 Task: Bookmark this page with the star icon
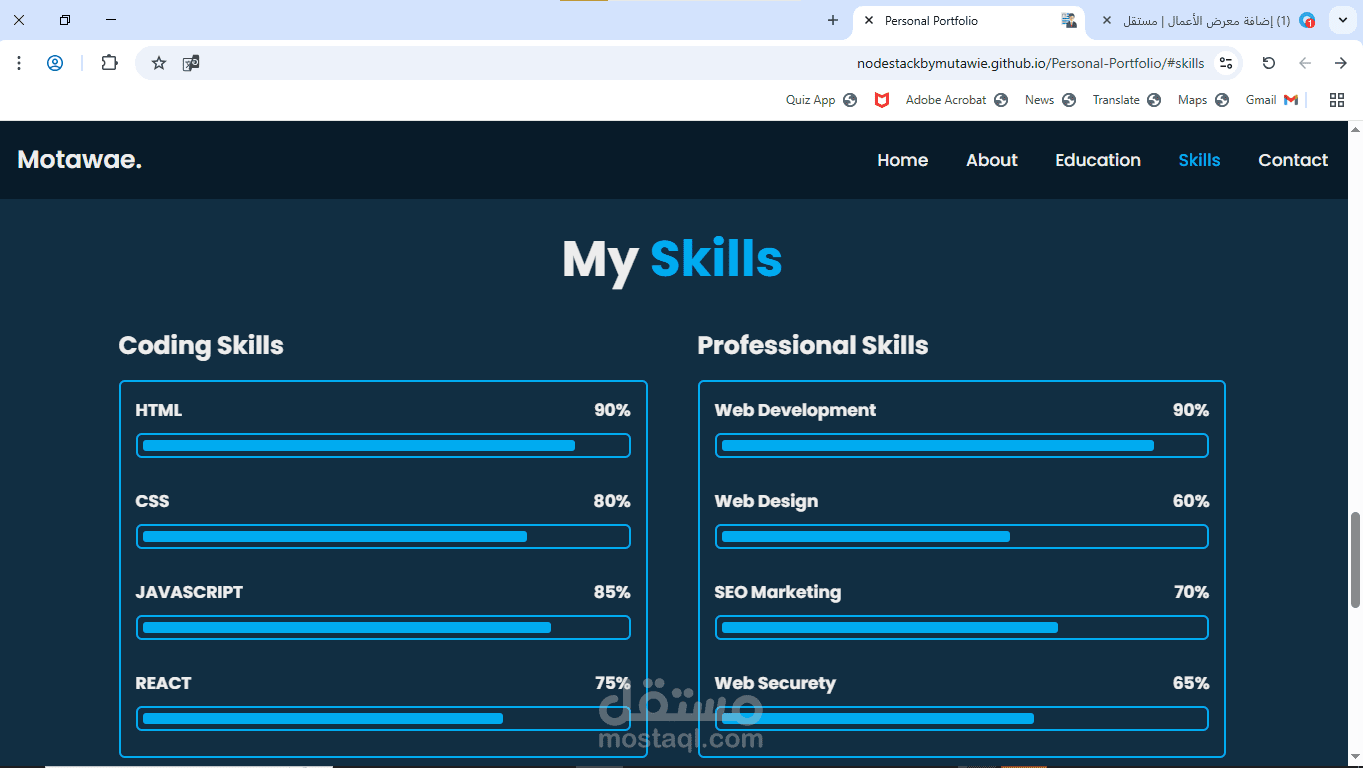click(x=159, y=63)
